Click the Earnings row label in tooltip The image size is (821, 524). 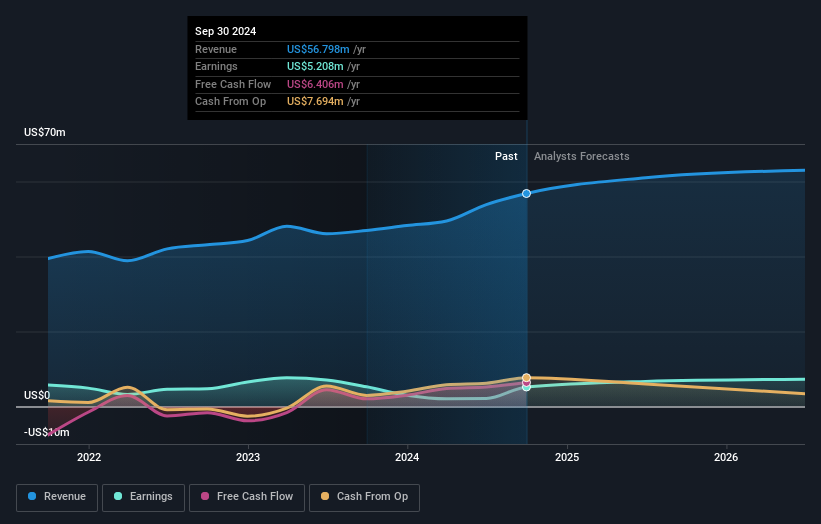[x=216, y=66]
